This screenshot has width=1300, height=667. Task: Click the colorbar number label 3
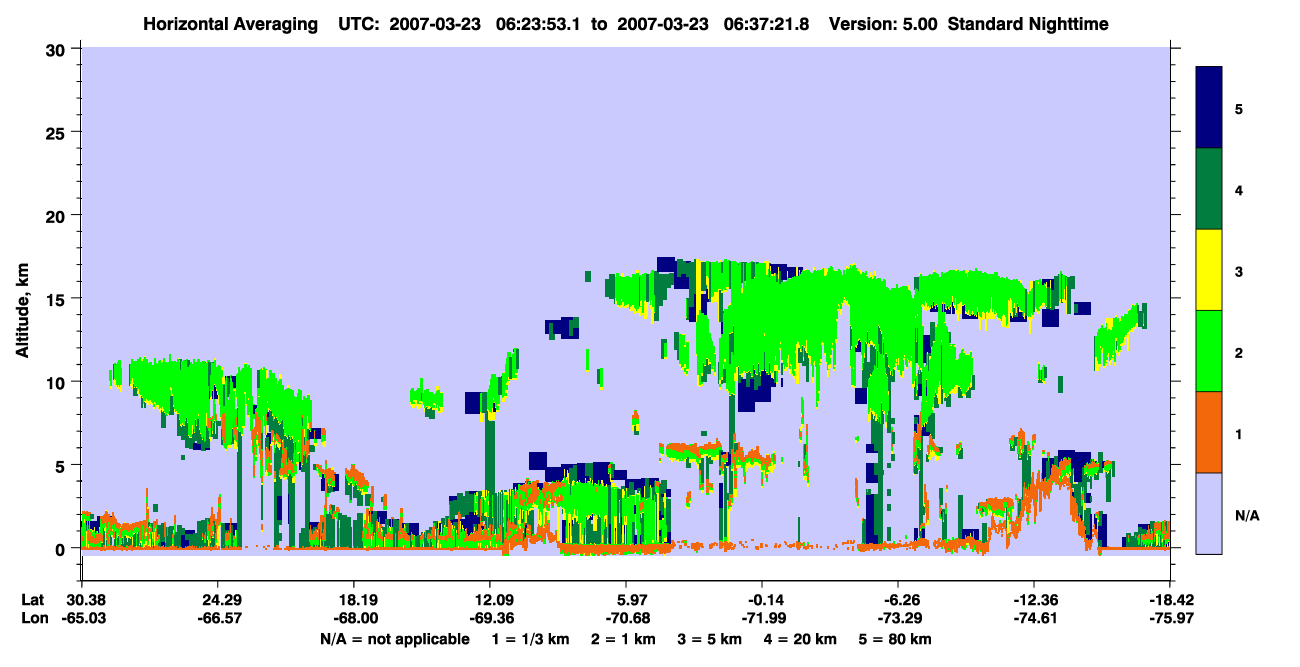coord(1238,271)
